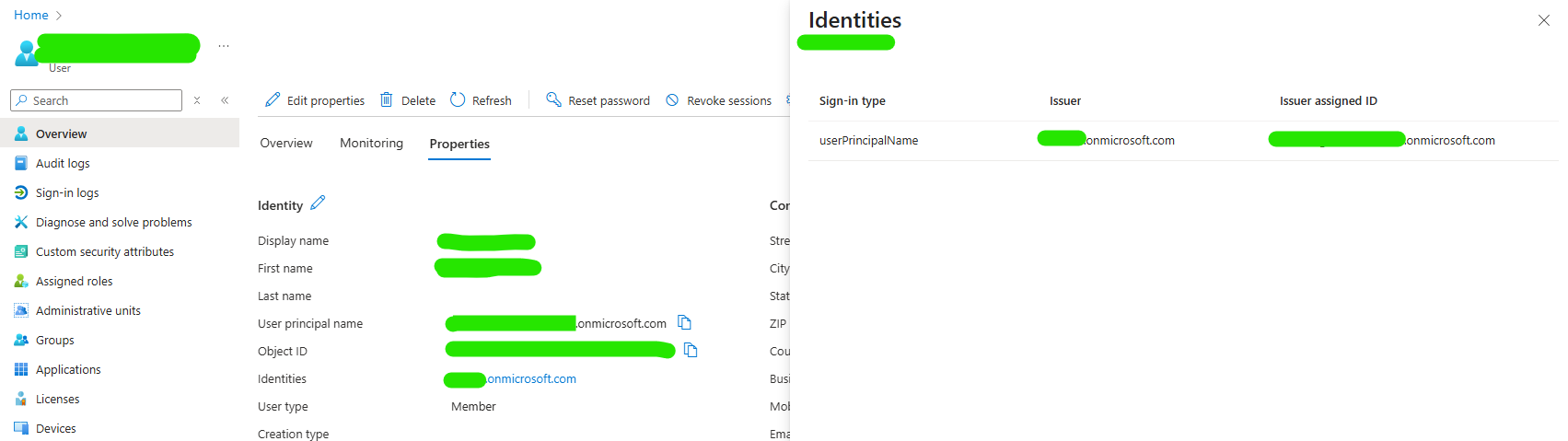Expand the Home breadcrumb chevron

click(x=60, y=16)
